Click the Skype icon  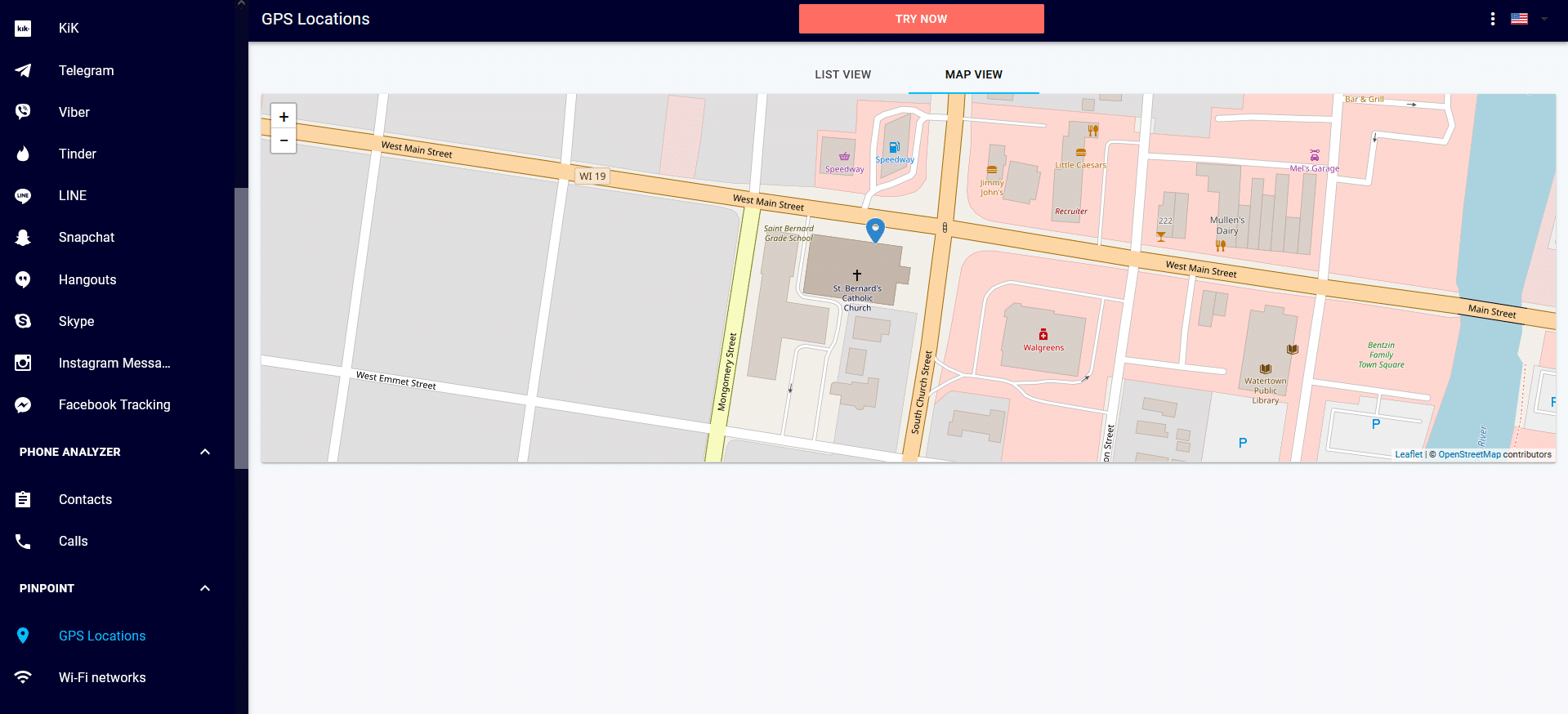[23, 321]
